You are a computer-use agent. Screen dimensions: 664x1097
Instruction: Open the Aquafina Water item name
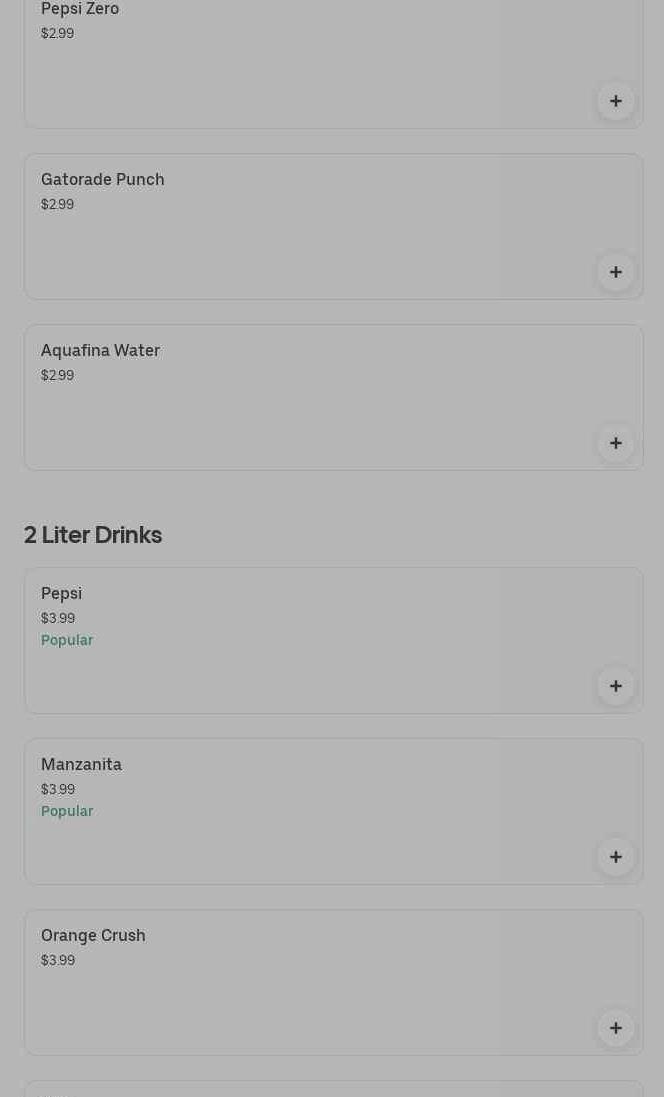point(100,350)
